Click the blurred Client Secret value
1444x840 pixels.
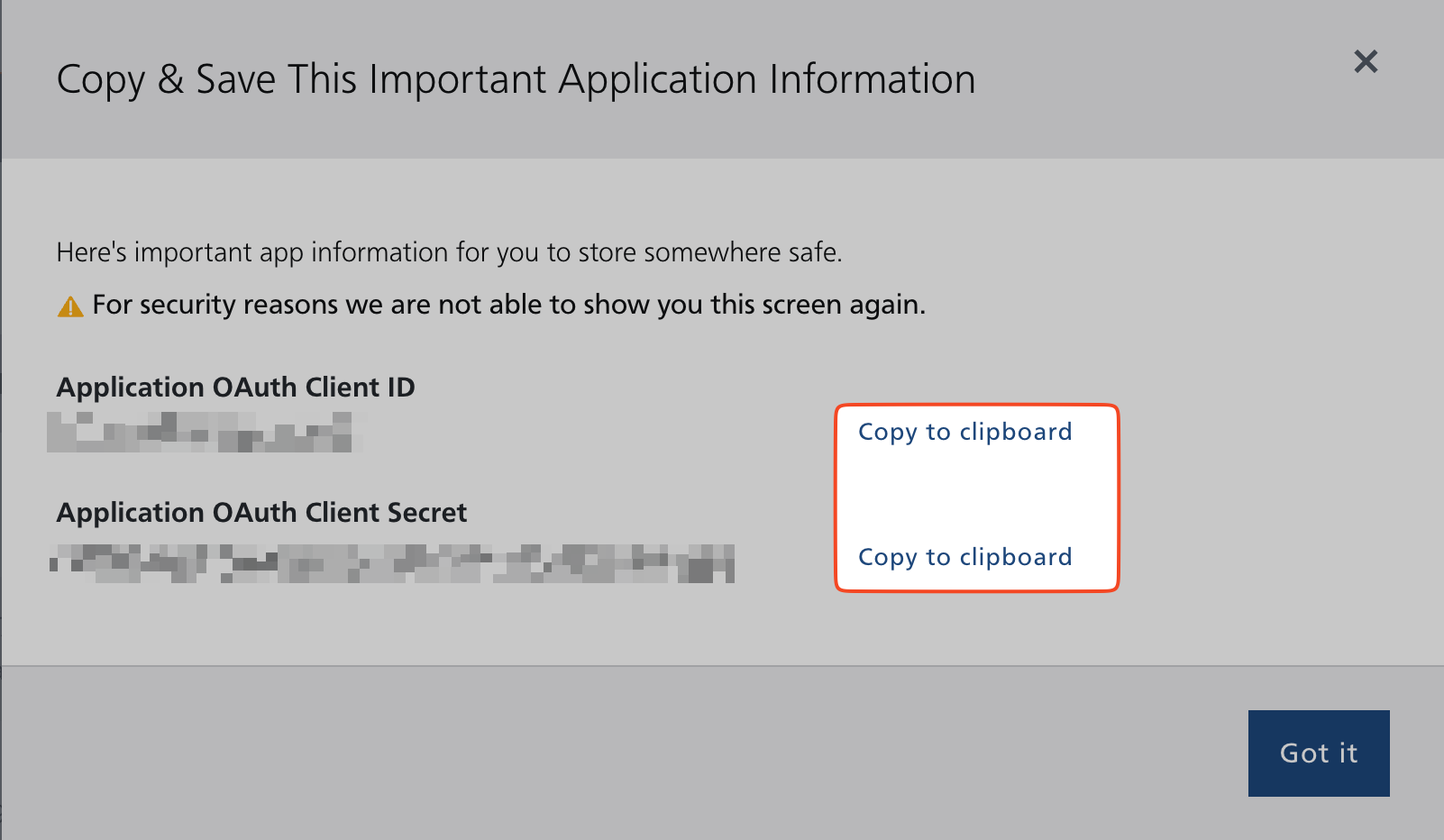tap(392, 563)
